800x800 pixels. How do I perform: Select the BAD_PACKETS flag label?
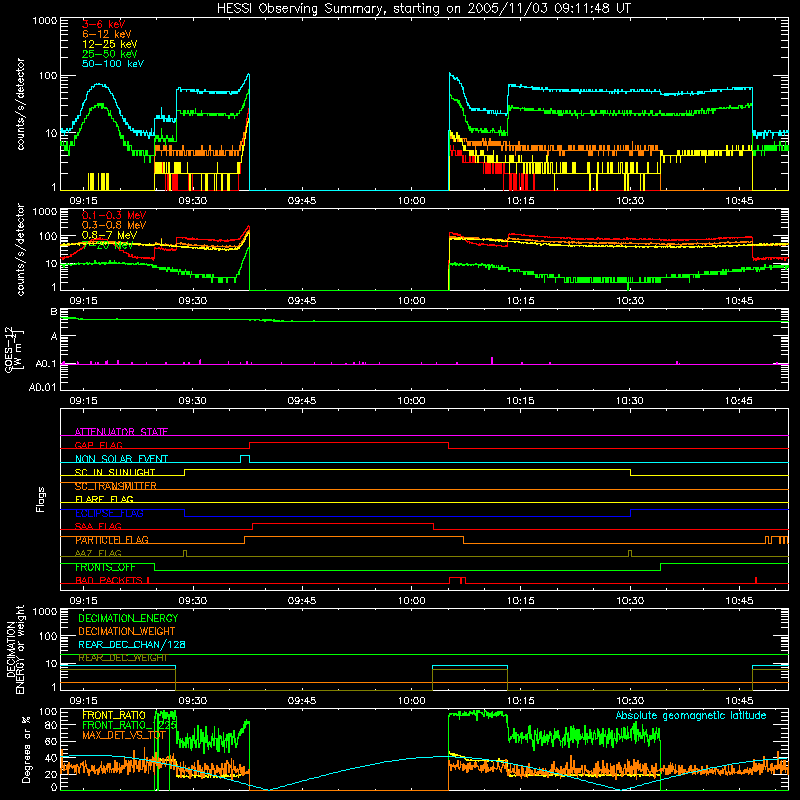(112, 580)
